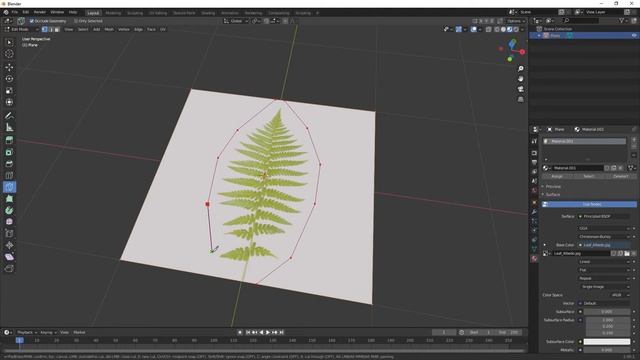The height and width of the screenshot is (360, 640).
Task: Adjust the Subsurface value slider
Action: click(607, 312)
